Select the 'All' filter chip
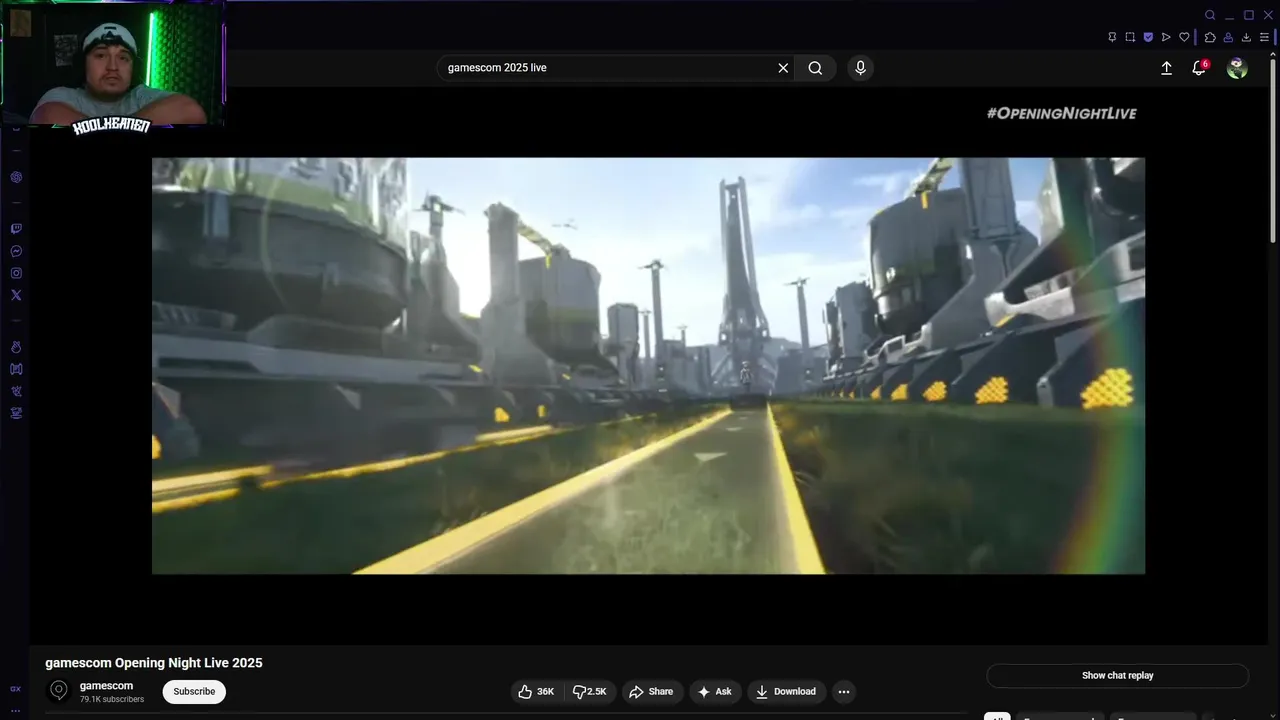The height and width of the screenshot is (720, 1280). pos(997,717)
